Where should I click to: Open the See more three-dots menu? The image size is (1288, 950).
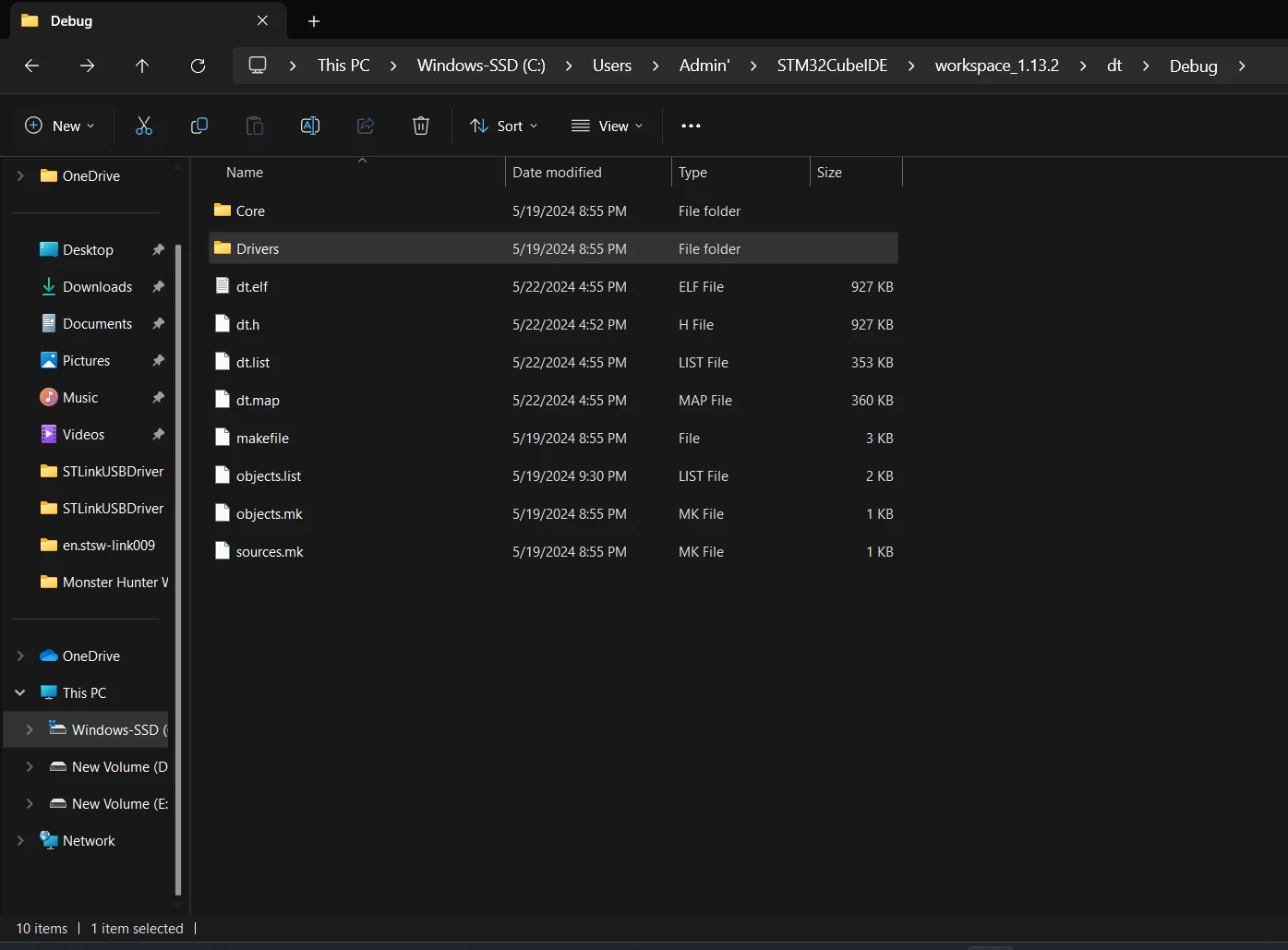(x=691, y=126)
